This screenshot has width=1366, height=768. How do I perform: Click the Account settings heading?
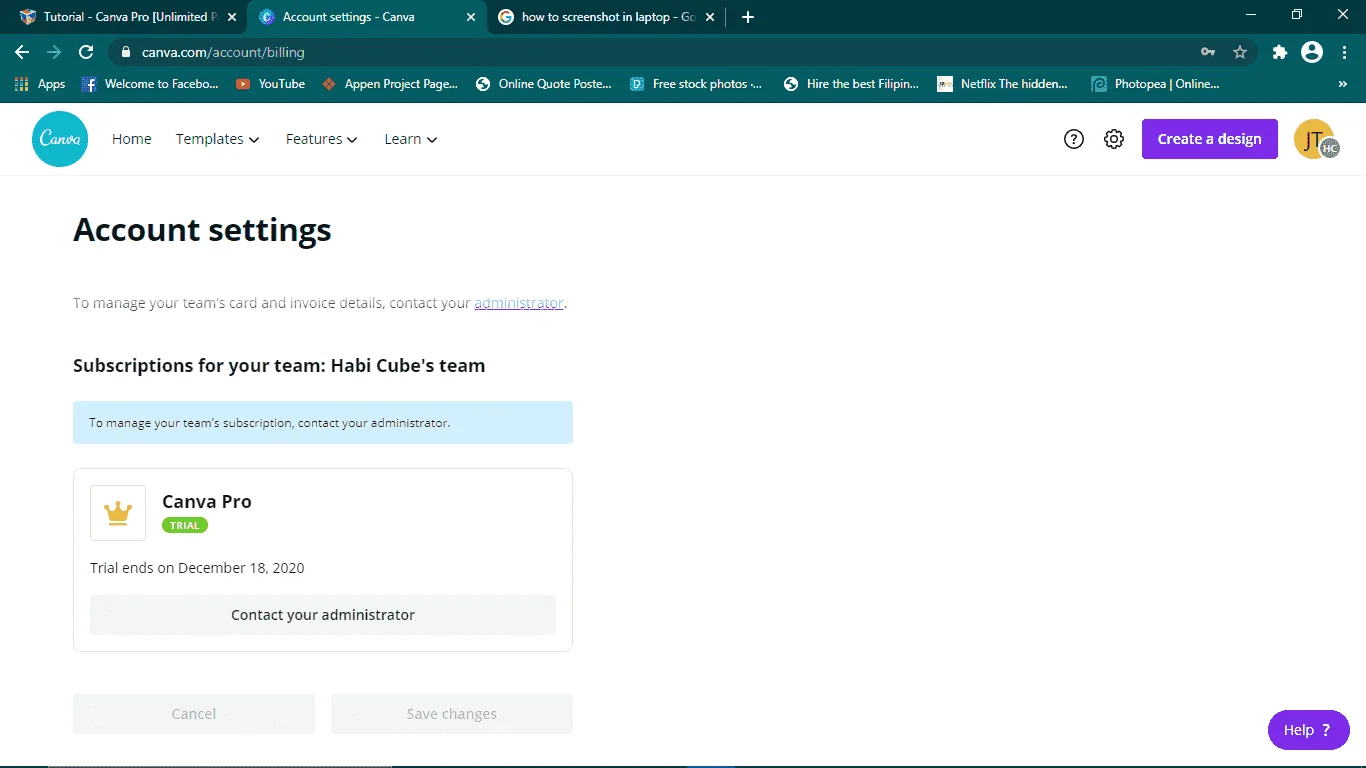[202, 230]
